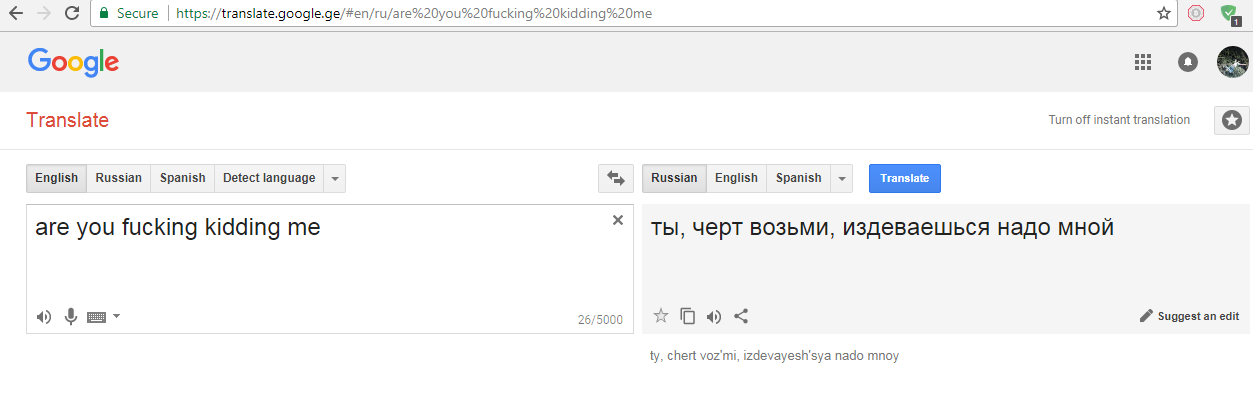Select English as source language
The image size is (1253, 397).
(x=56, y=178)
